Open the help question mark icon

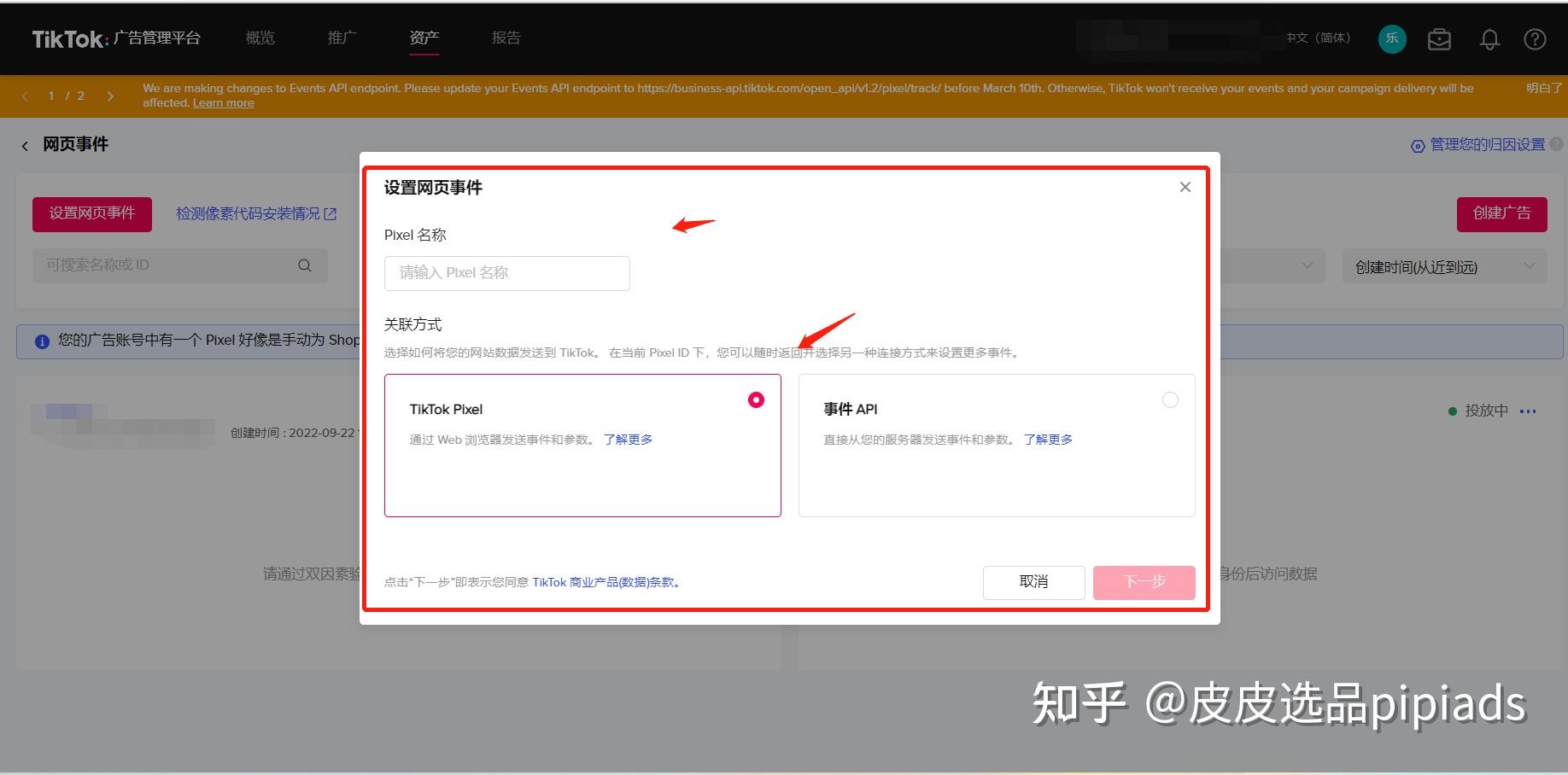[x=1535, y=39]
